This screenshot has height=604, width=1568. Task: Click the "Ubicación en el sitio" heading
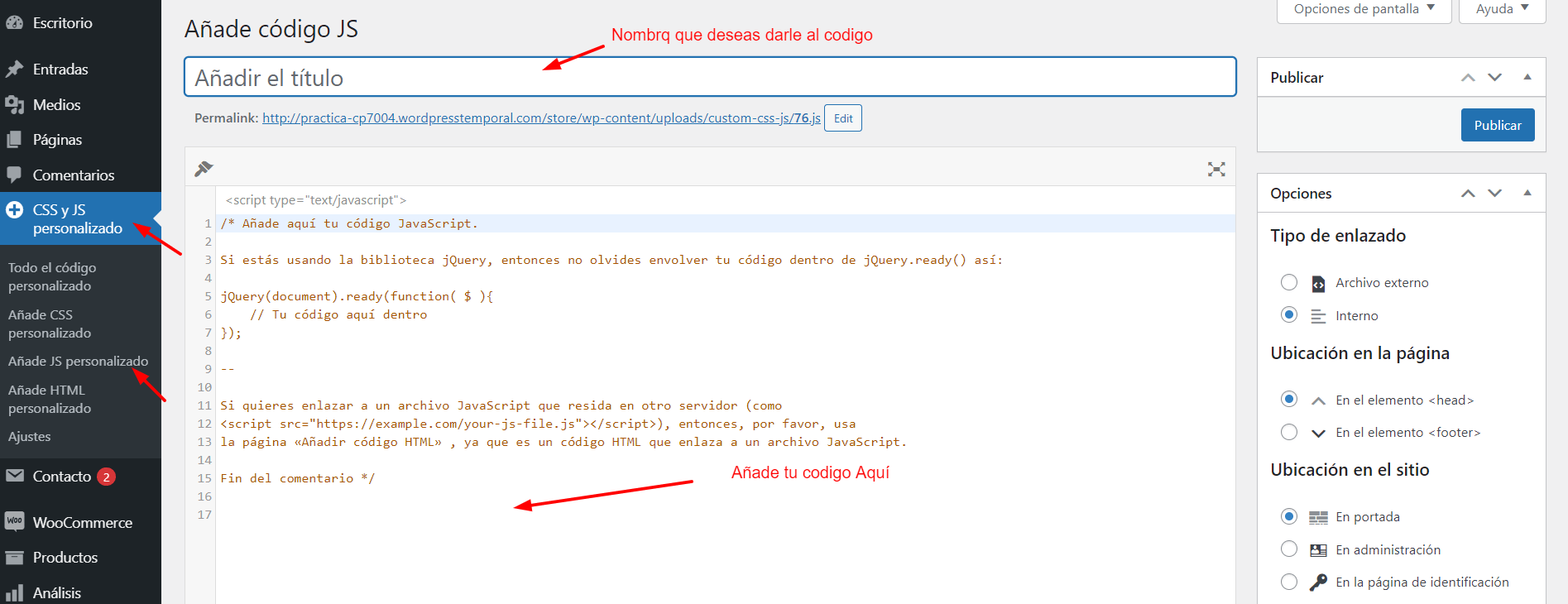pyautogui.click(x=1350, y=470)
